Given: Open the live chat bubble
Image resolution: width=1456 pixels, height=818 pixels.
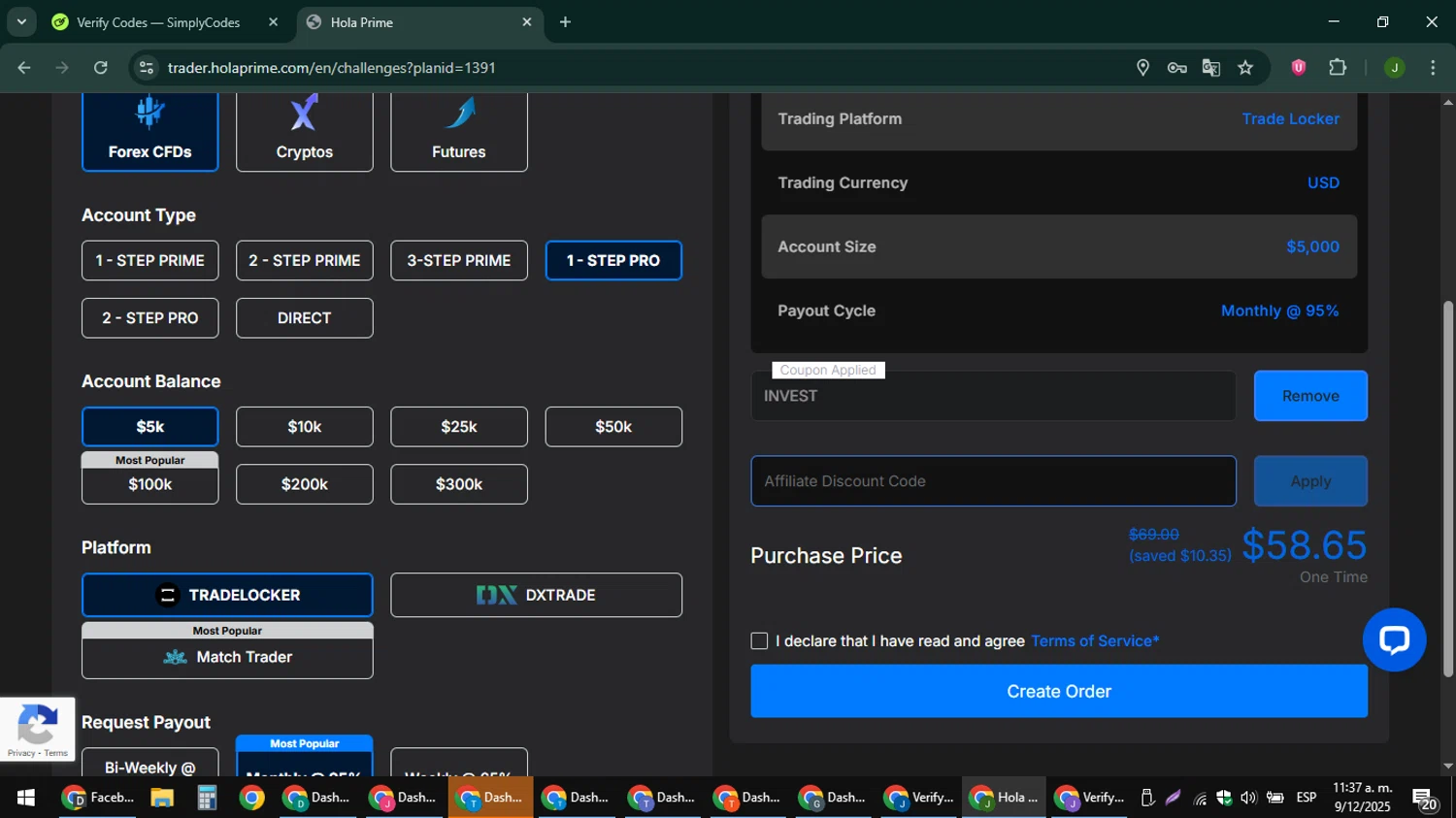Looking at the screenshot, I should (x=1394, y=639).
